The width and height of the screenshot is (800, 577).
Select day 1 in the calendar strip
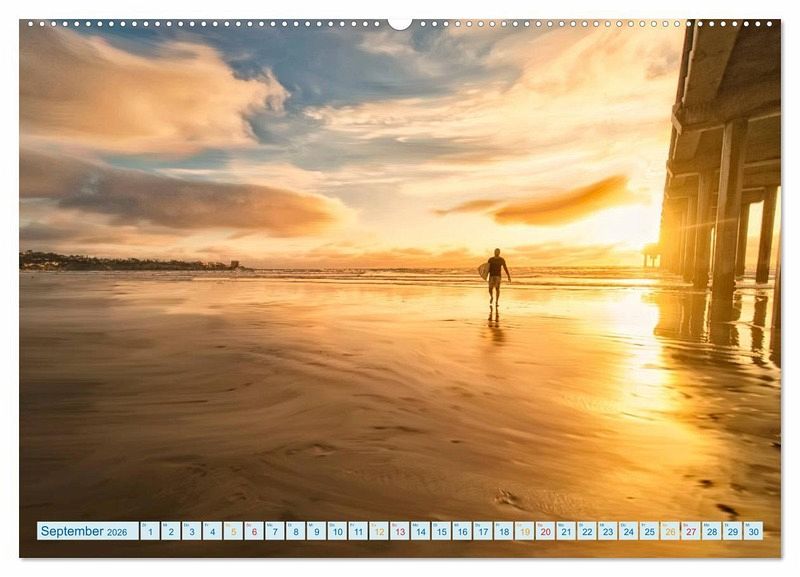[149, 531]
